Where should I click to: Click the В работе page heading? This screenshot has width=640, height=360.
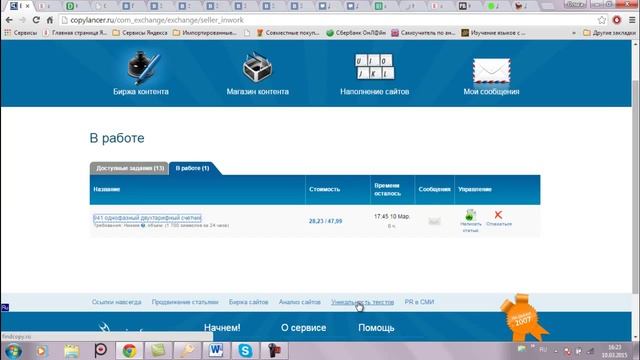click(x=117, y=138)
